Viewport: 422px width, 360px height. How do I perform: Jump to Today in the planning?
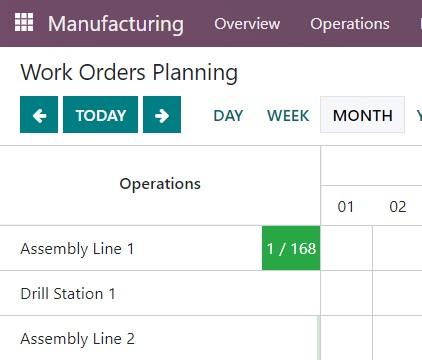100,115
